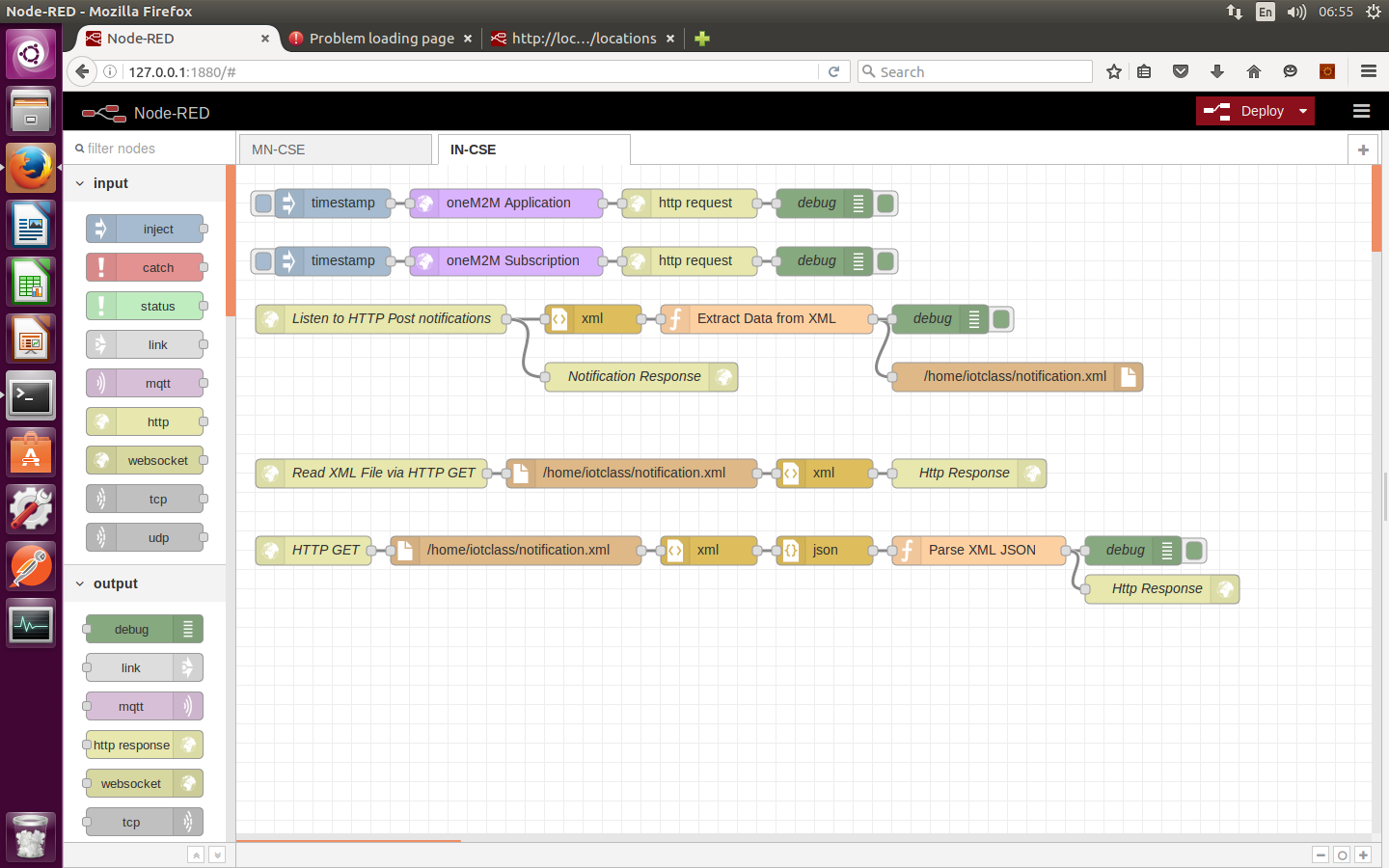Open the Firefox hamburger menu

click(x=1368, y=71)
